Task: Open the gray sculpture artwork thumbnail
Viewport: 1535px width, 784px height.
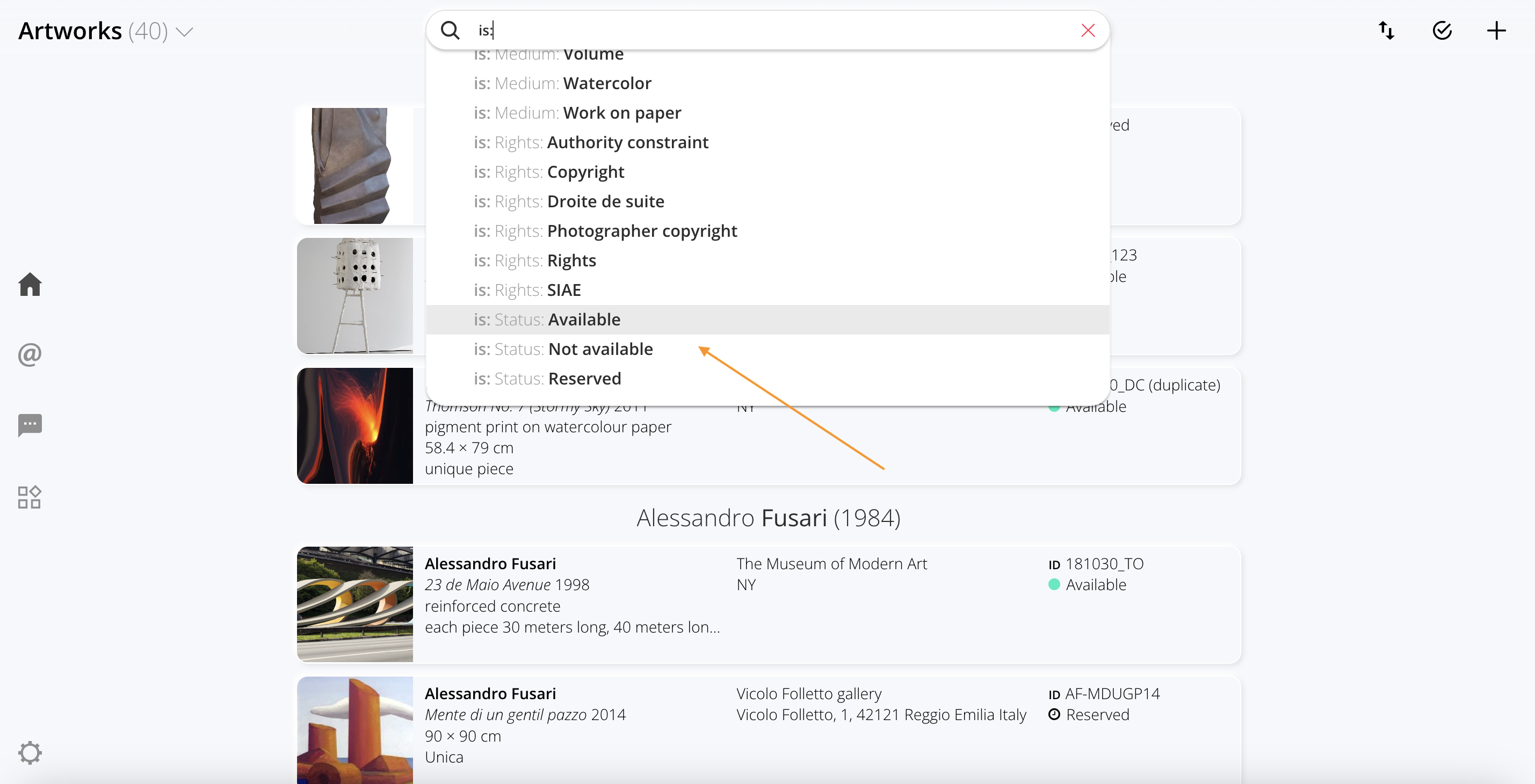Action: tap(355, 166)
